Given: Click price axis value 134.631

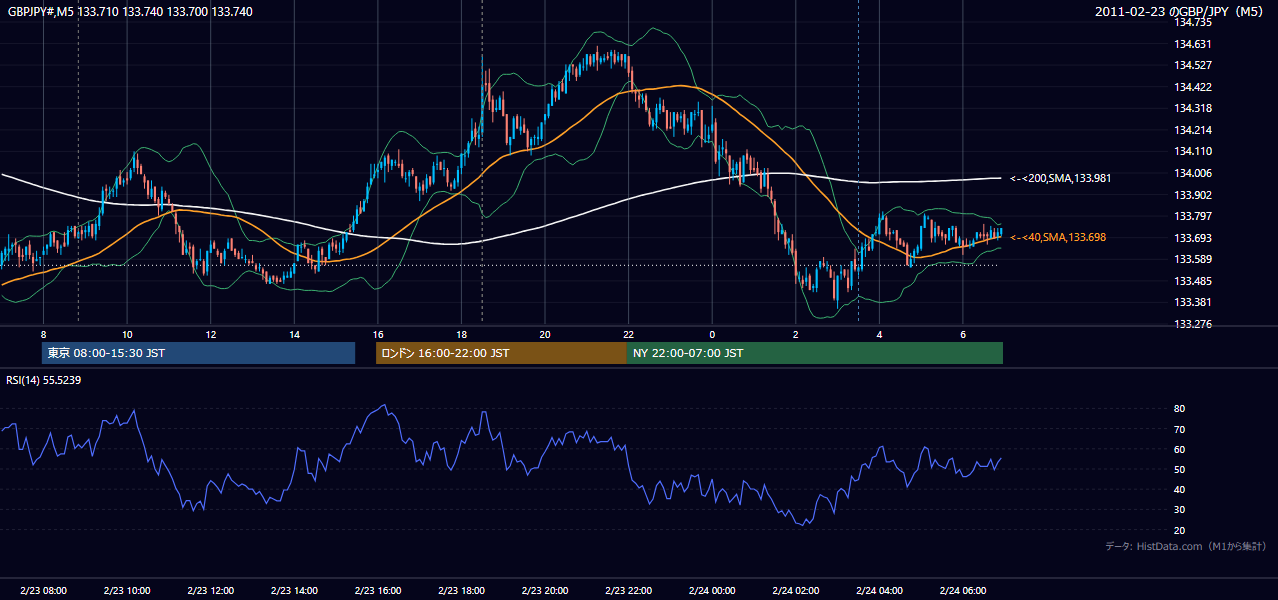Looking at the screenshot, I should (x=1193, y=44).
